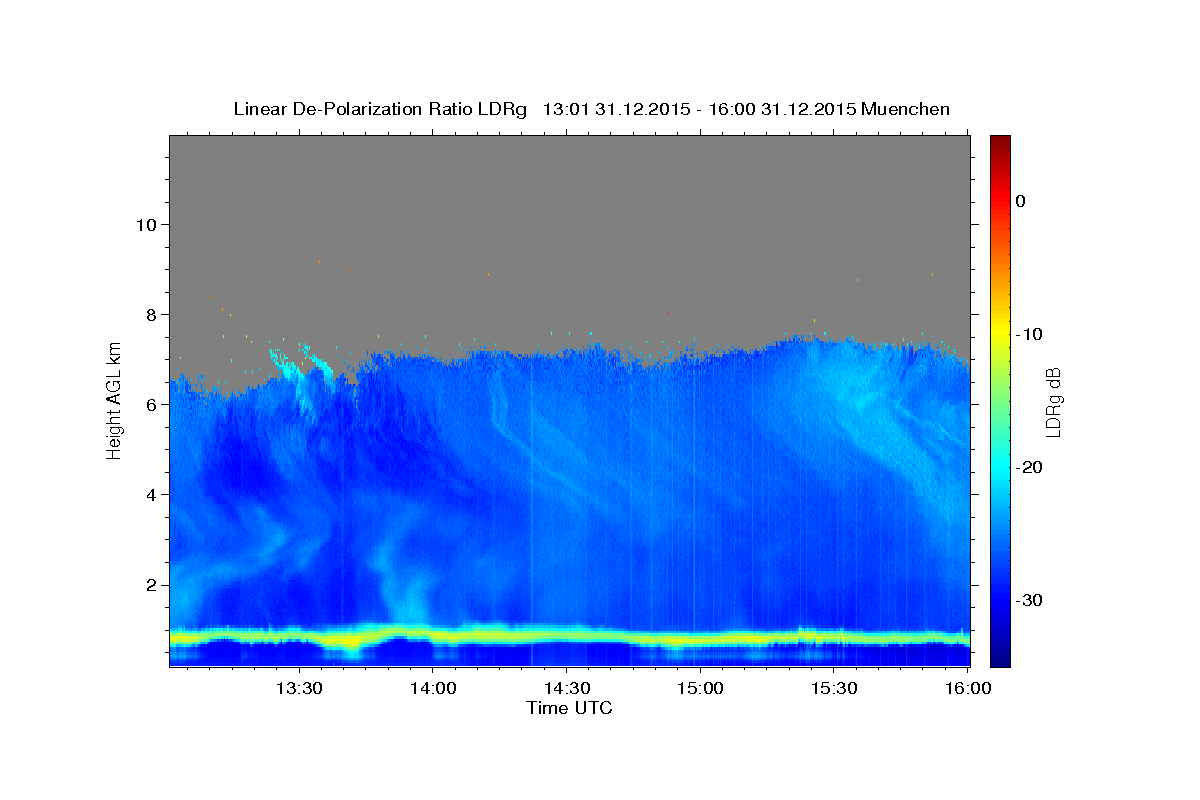Click the 'Height AGL km' axis label
1200x800 pixels.
point(115,401)
